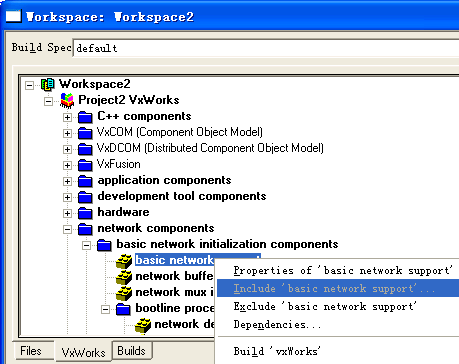The width and height of the screenshot is (459, 364).
Task: Select 'VxDCOM (Distributed Component Object Model)' label
Action: pyautogui.click(x=210, y=148)
